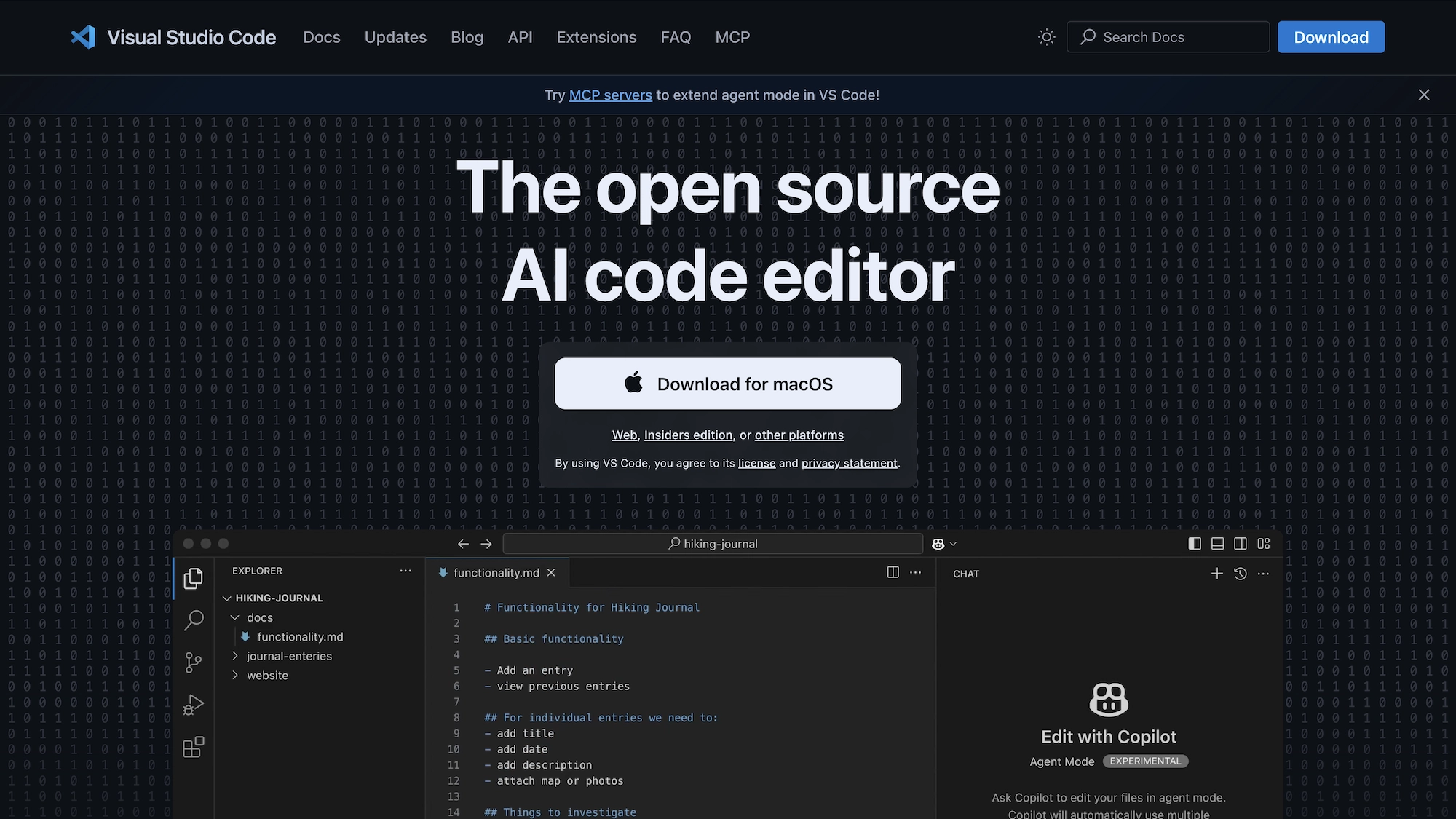
Task: Dismiss the MCP servers banner
Action: click(x=1424, y=95)
